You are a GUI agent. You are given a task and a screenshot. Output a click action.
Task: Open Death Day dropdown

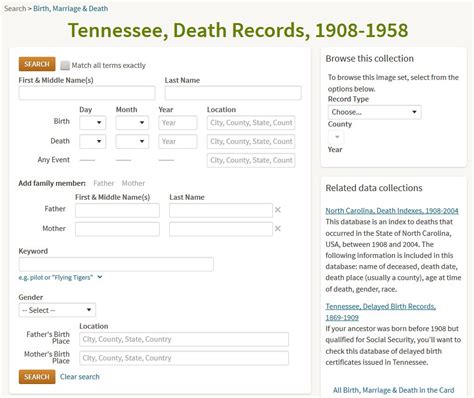click(x=93, y=141)
